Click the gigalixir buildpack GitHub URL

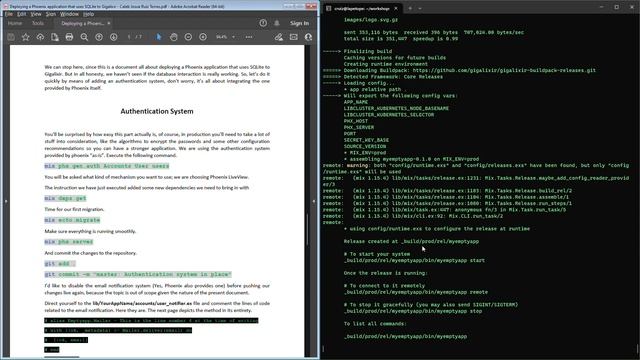[x=504, y=70]
